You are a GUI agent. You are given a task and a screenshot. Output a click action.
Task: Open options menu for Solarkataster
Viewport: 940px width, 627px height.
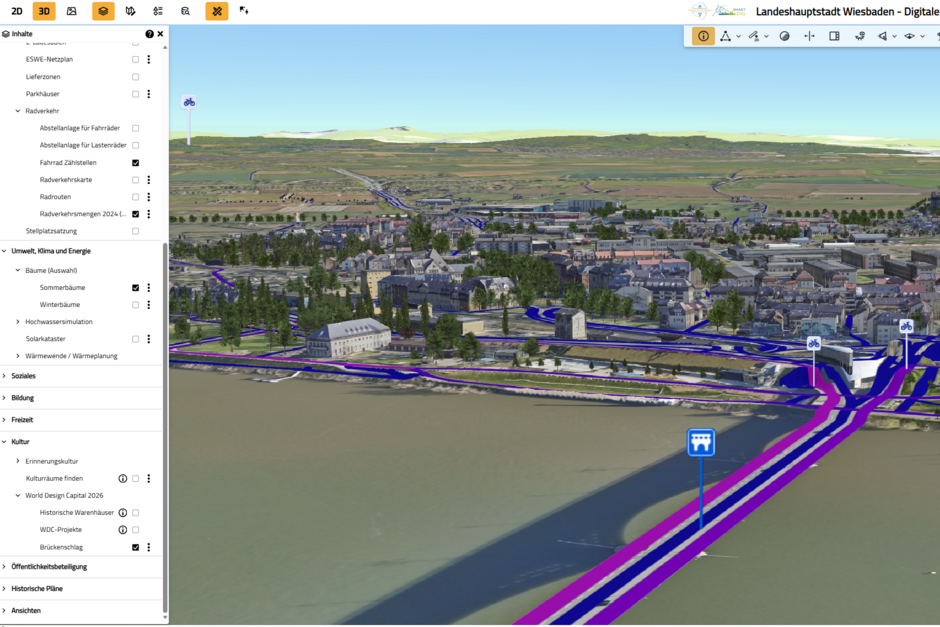click(149, 339)
